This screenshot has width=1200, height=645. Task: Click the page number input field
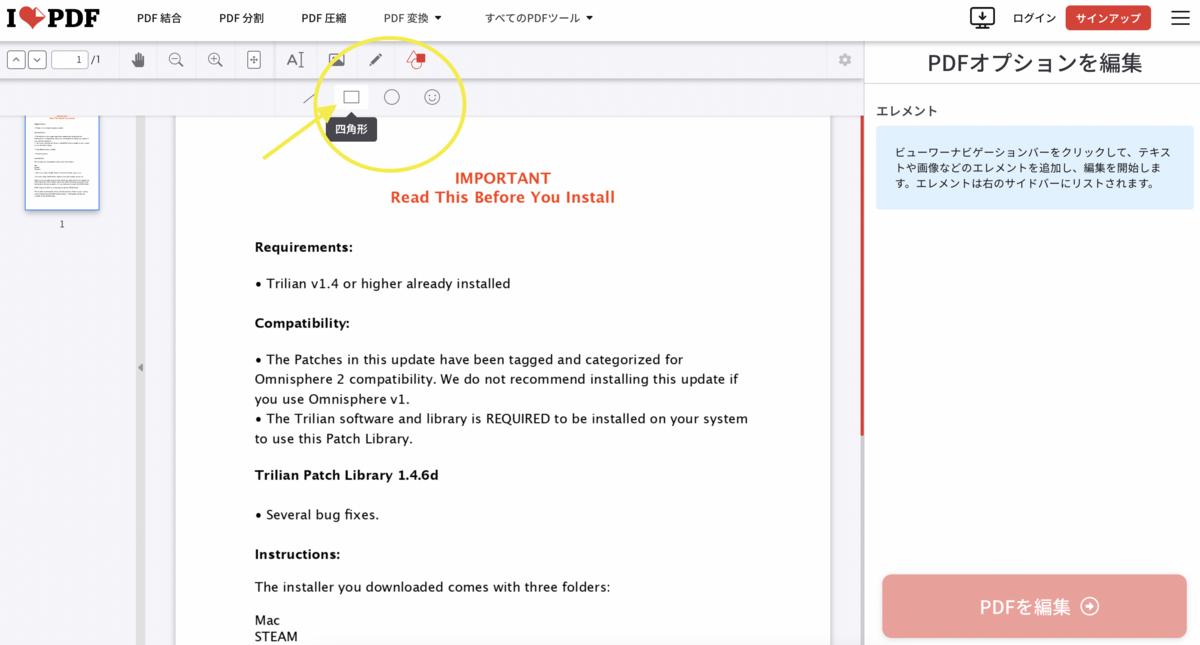click(69, 60)
